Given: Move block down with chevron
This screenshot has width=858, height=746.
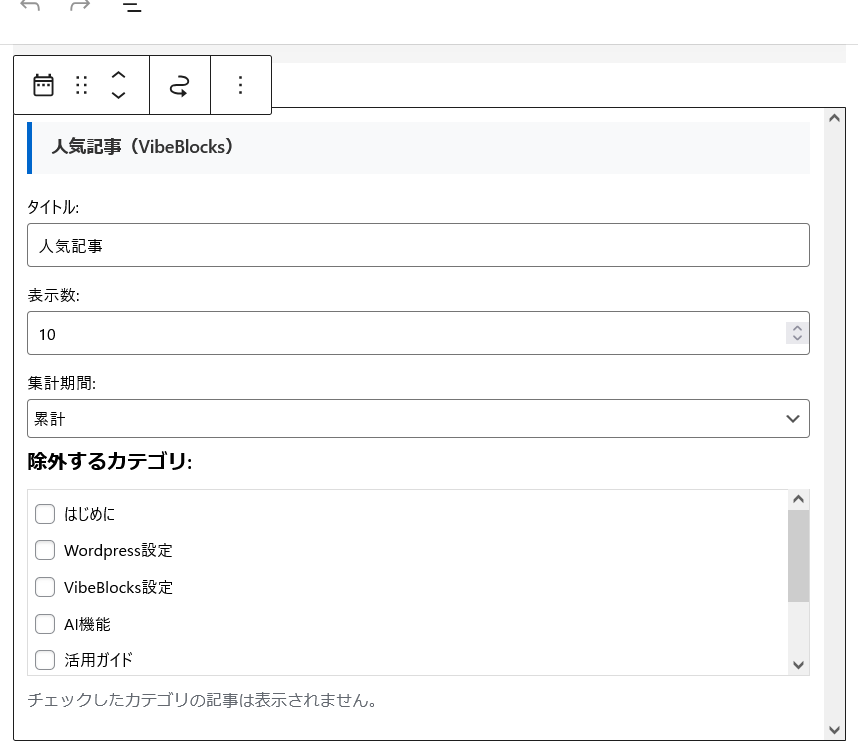Looking at the screenshot, I should pyautogui.click(x=118, y=96).
